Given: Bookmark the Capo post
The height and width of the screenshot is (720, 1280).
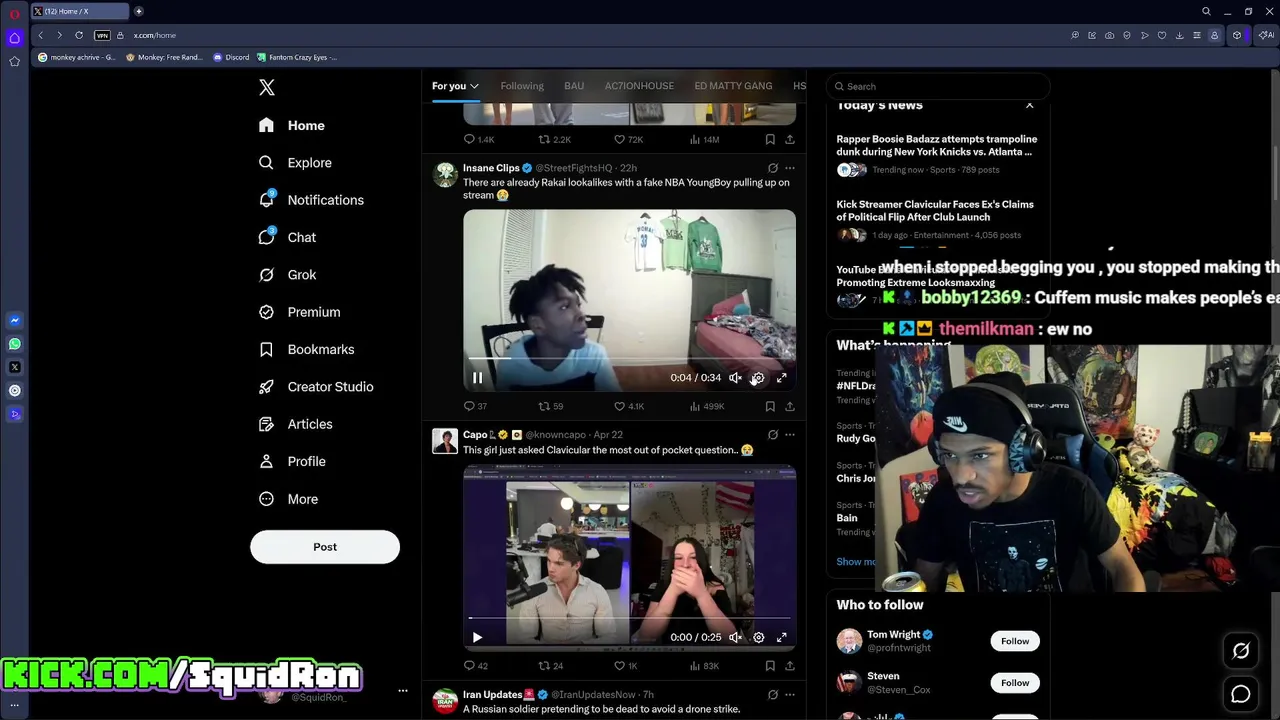Looking at the screenshot, I should click(x=770, y=666).
